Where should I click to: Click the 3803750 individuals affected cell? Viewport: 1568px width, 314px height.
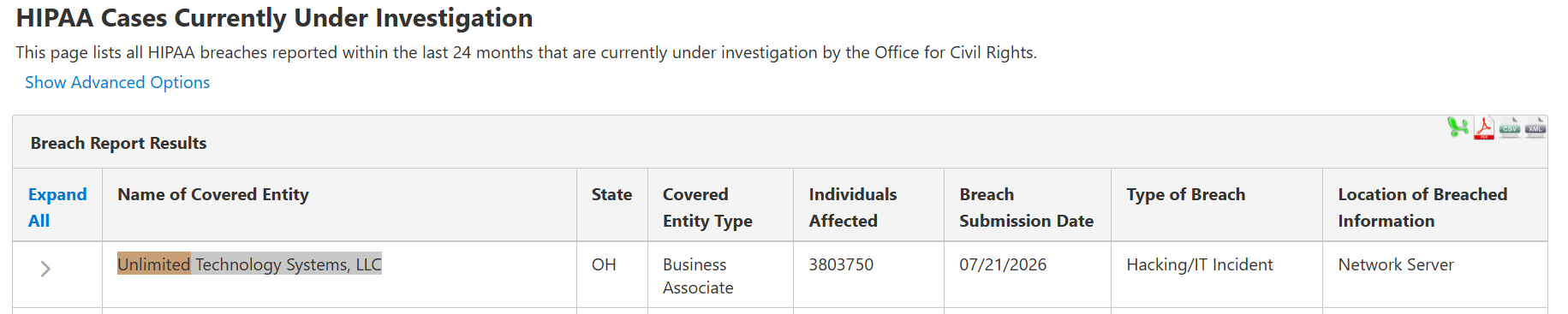841,264
